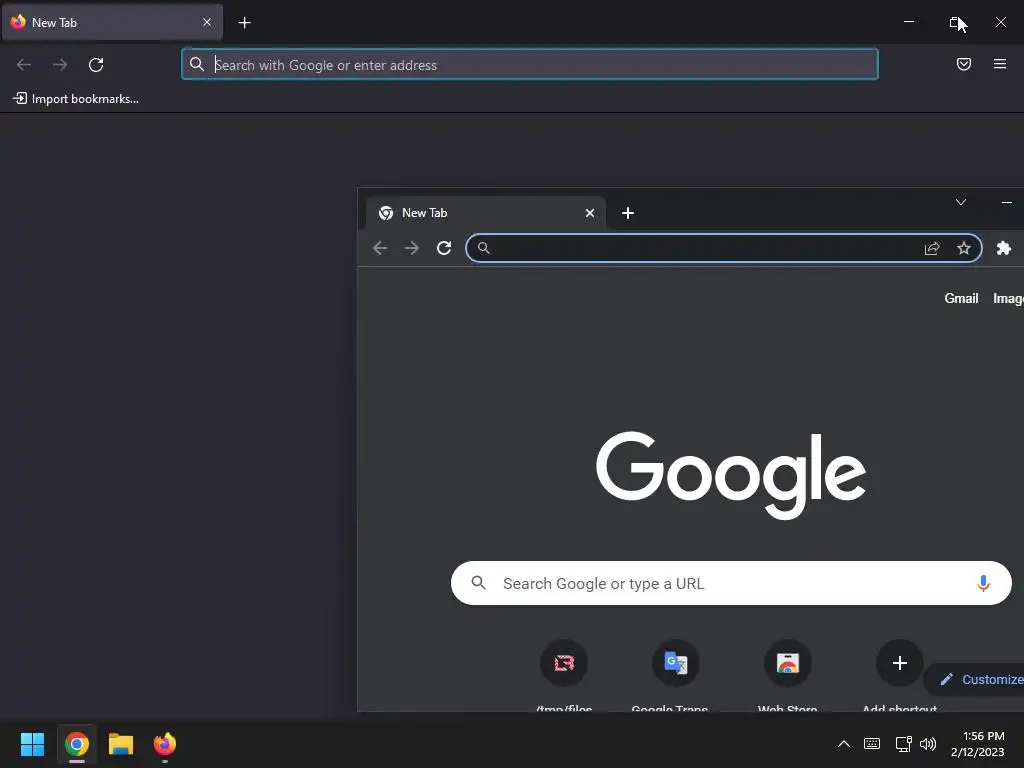This screenshot has height=768, width=1024.
Task: Close the Chrome New Tab
Action: pyautogui.click(x=590, y=213)
